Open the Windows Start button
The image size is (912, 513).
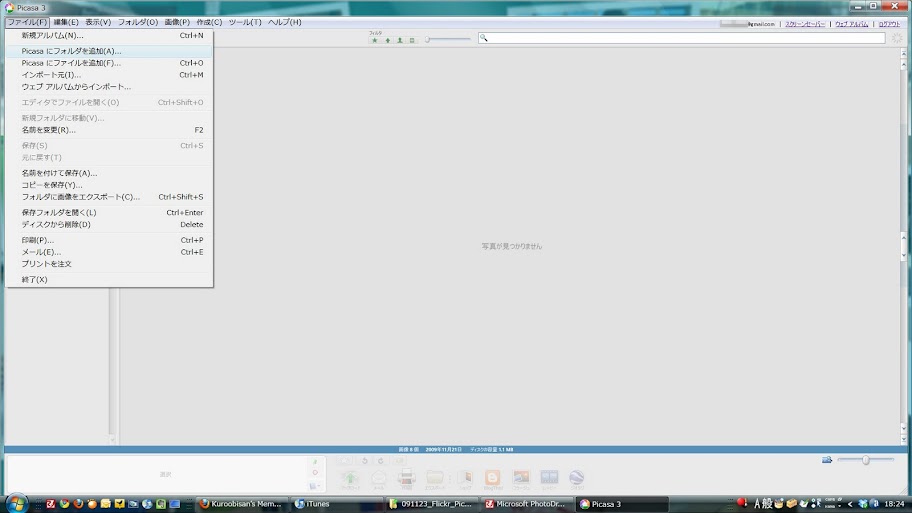[16, 503]
